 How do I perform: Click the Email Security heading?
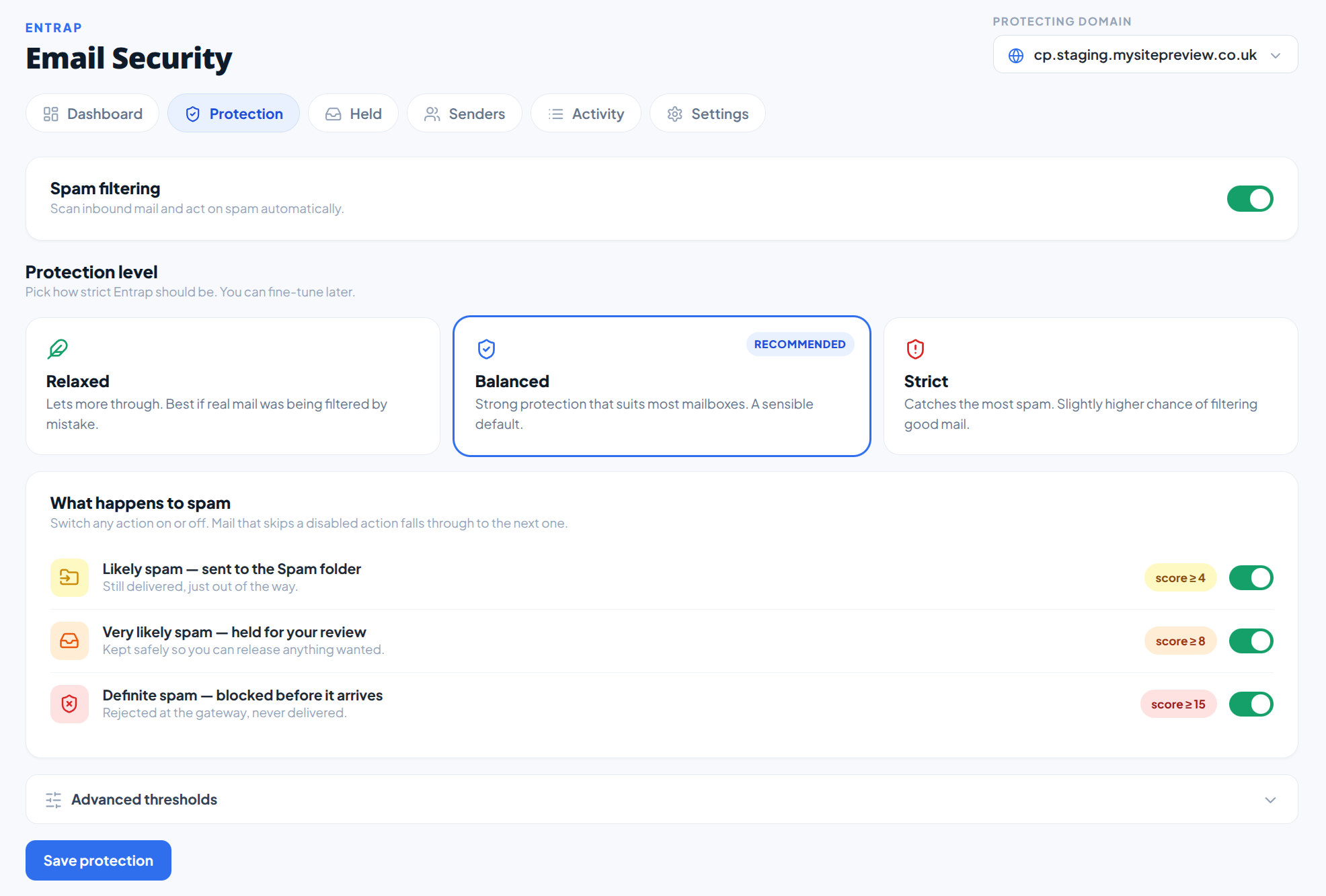(x=129, y=58)
